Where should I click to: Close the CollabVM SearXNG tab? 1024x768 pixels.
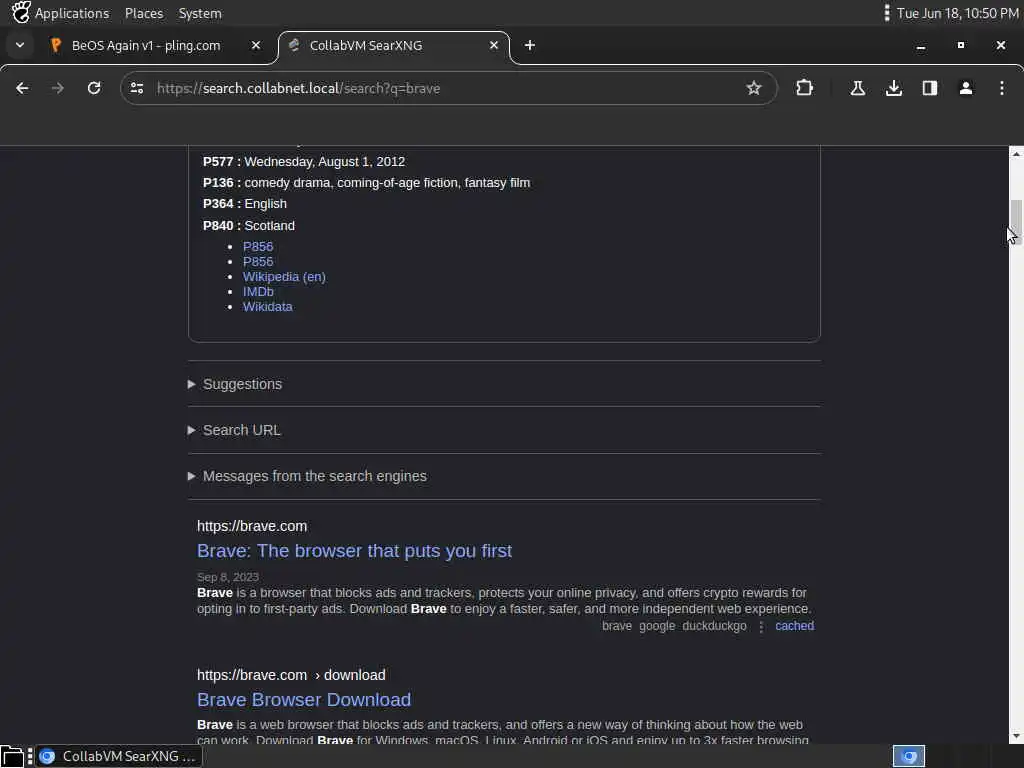(494, 45)
